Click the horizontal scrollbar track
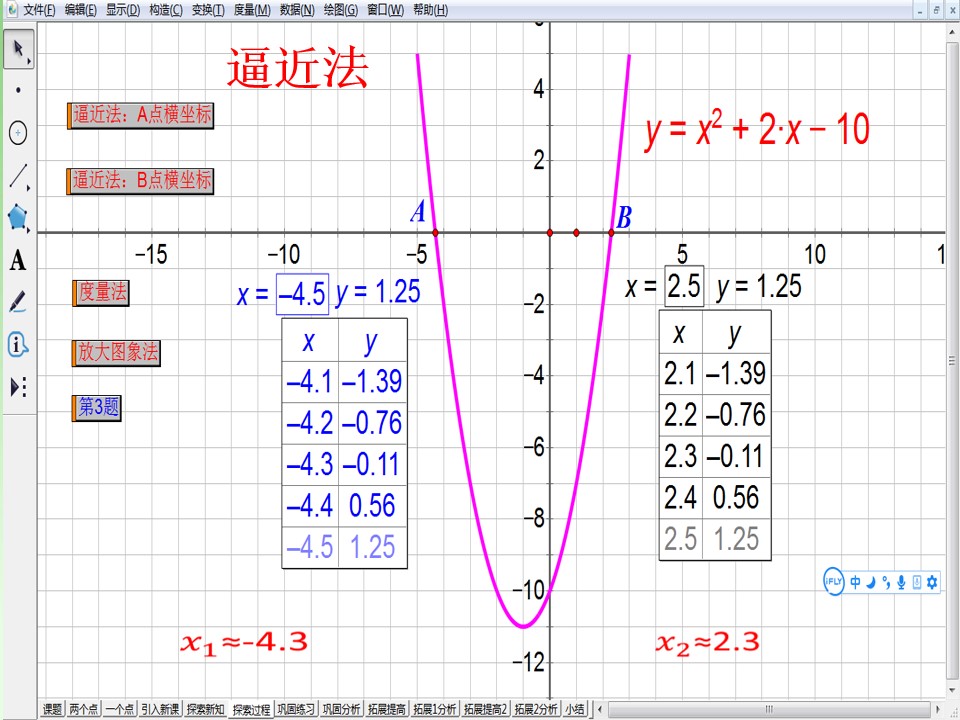 769,710
